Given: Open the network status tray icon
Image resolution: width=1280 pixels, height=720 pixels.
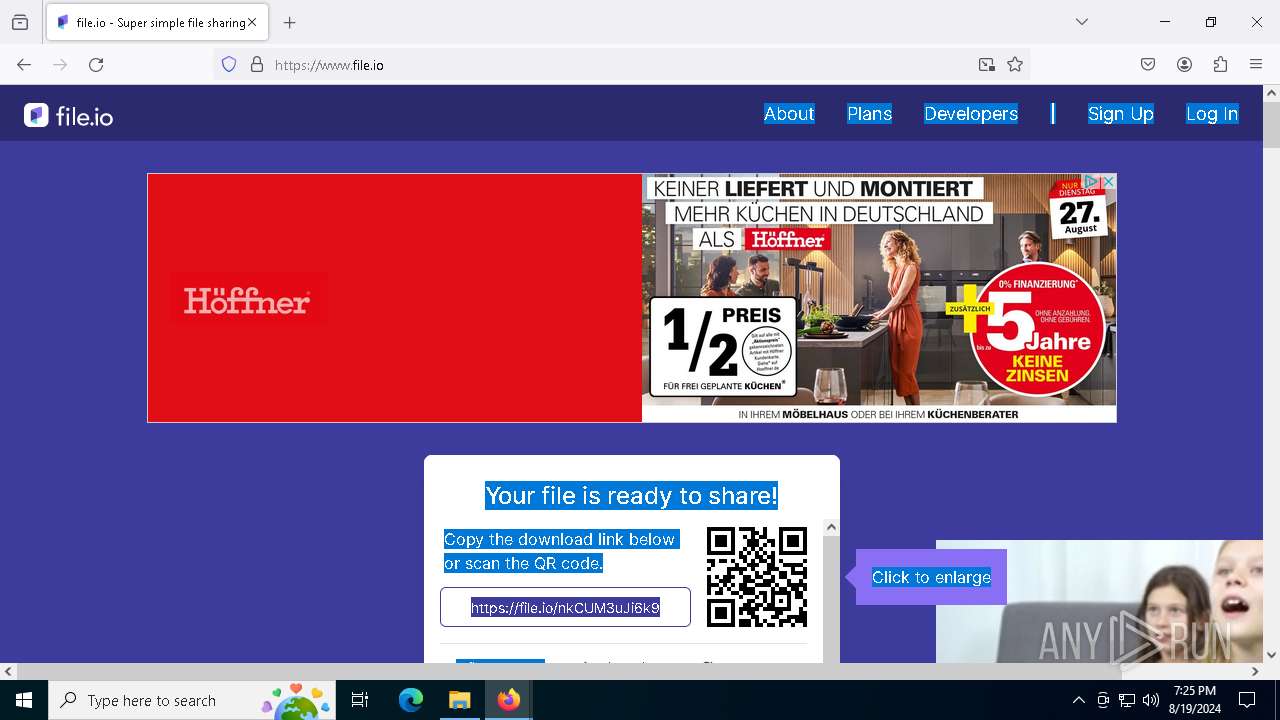Looking at the screenshot, I should click(1127, 700).
